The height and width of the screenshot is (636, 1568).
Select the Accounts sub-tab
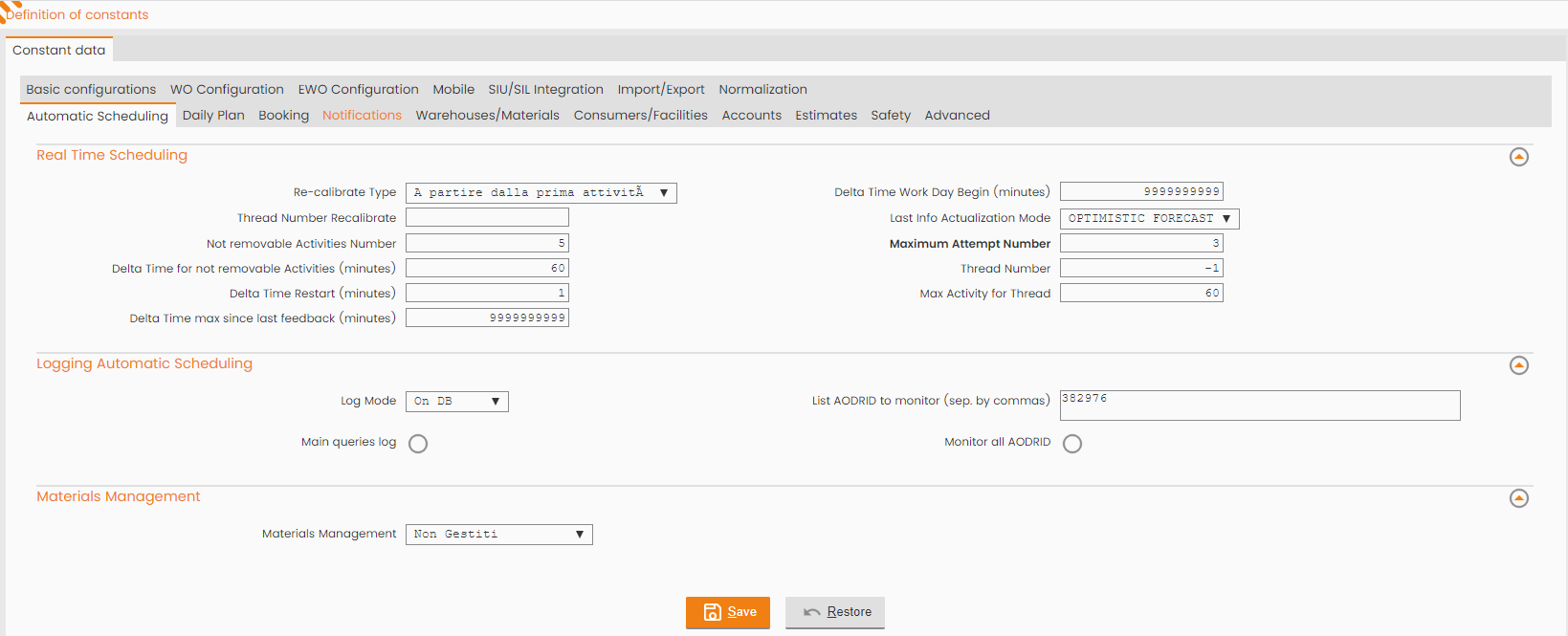click(x=752, y=115)
